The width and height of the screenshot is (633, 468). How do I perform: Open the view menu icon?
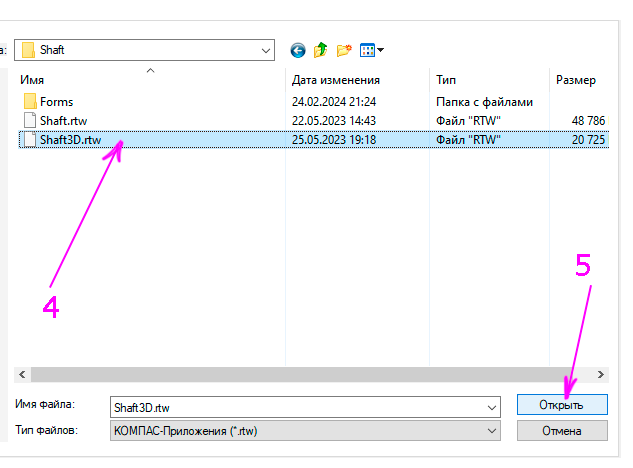[x=372, y=50]
